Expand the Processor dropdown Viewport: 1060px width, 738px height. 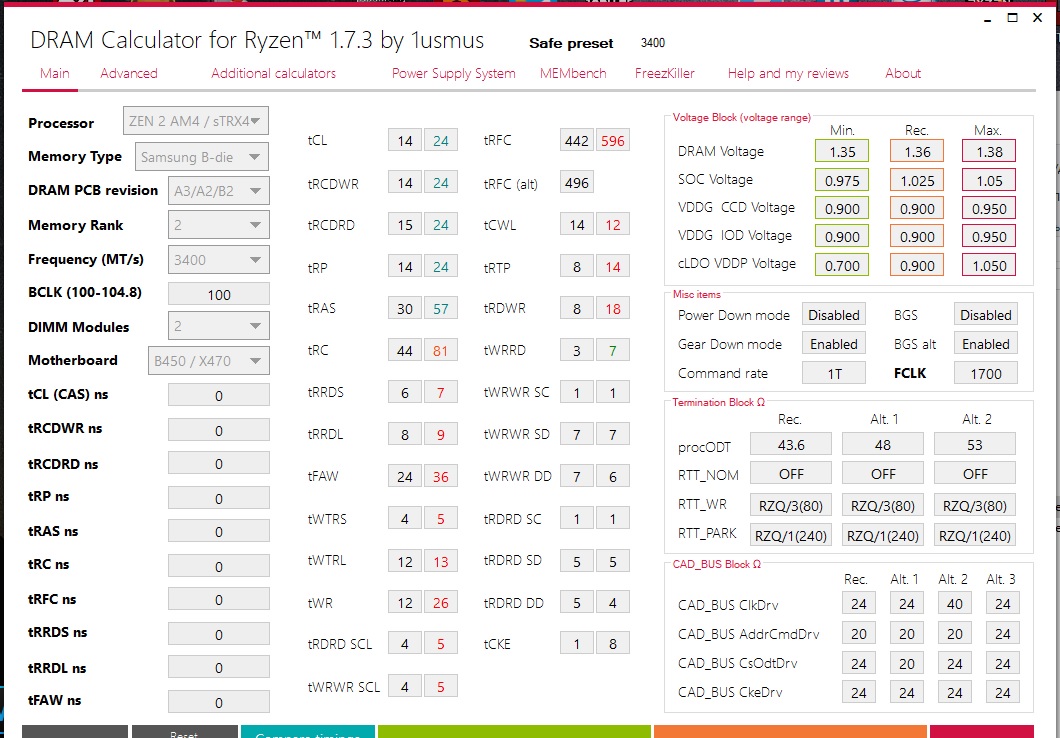(x=195, y=121)
